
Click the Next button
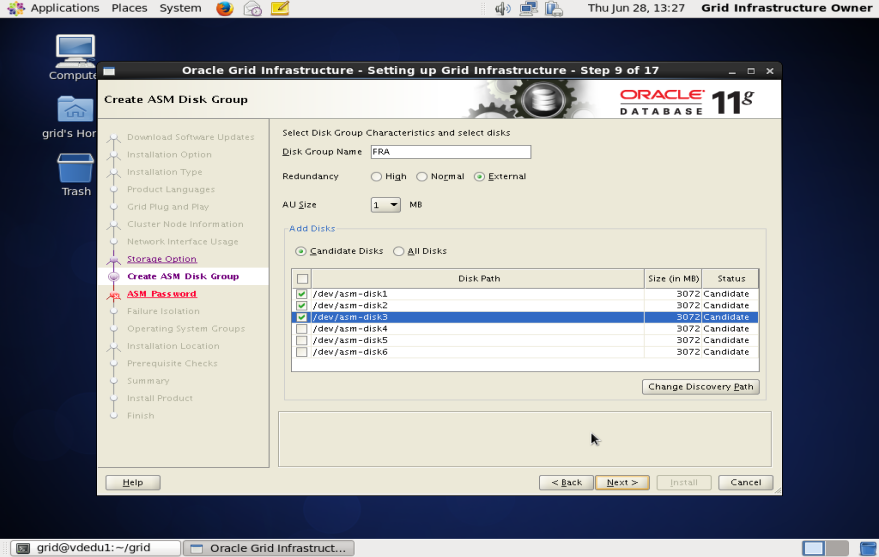point(622,482)
